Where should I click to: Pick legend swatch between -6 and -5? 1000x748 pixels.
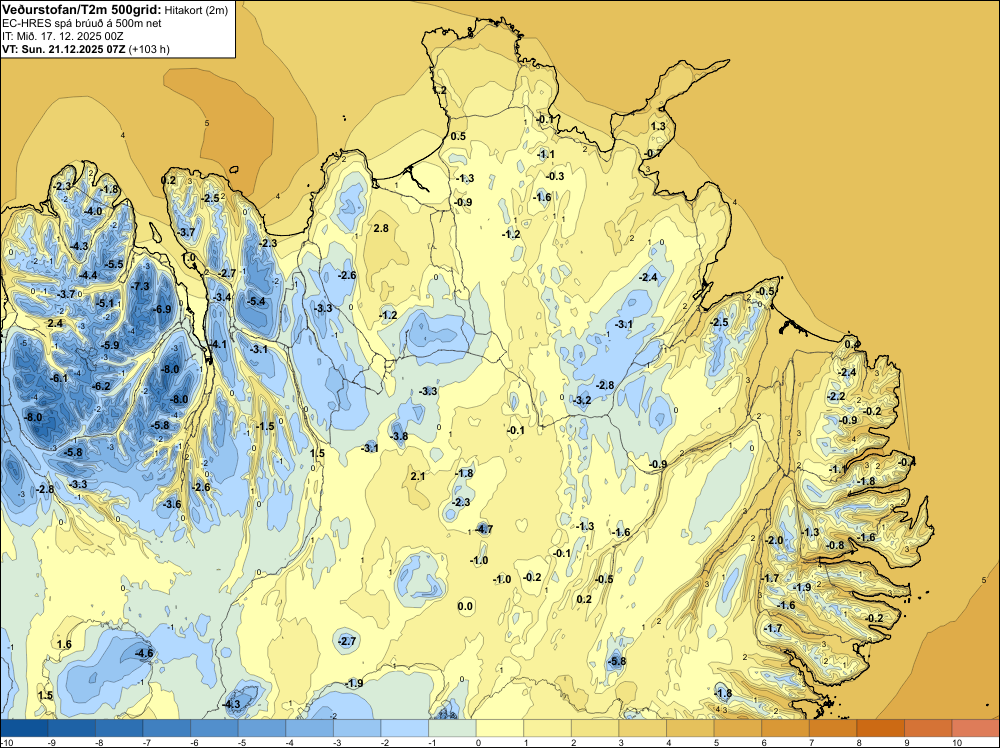click(214, 728)
